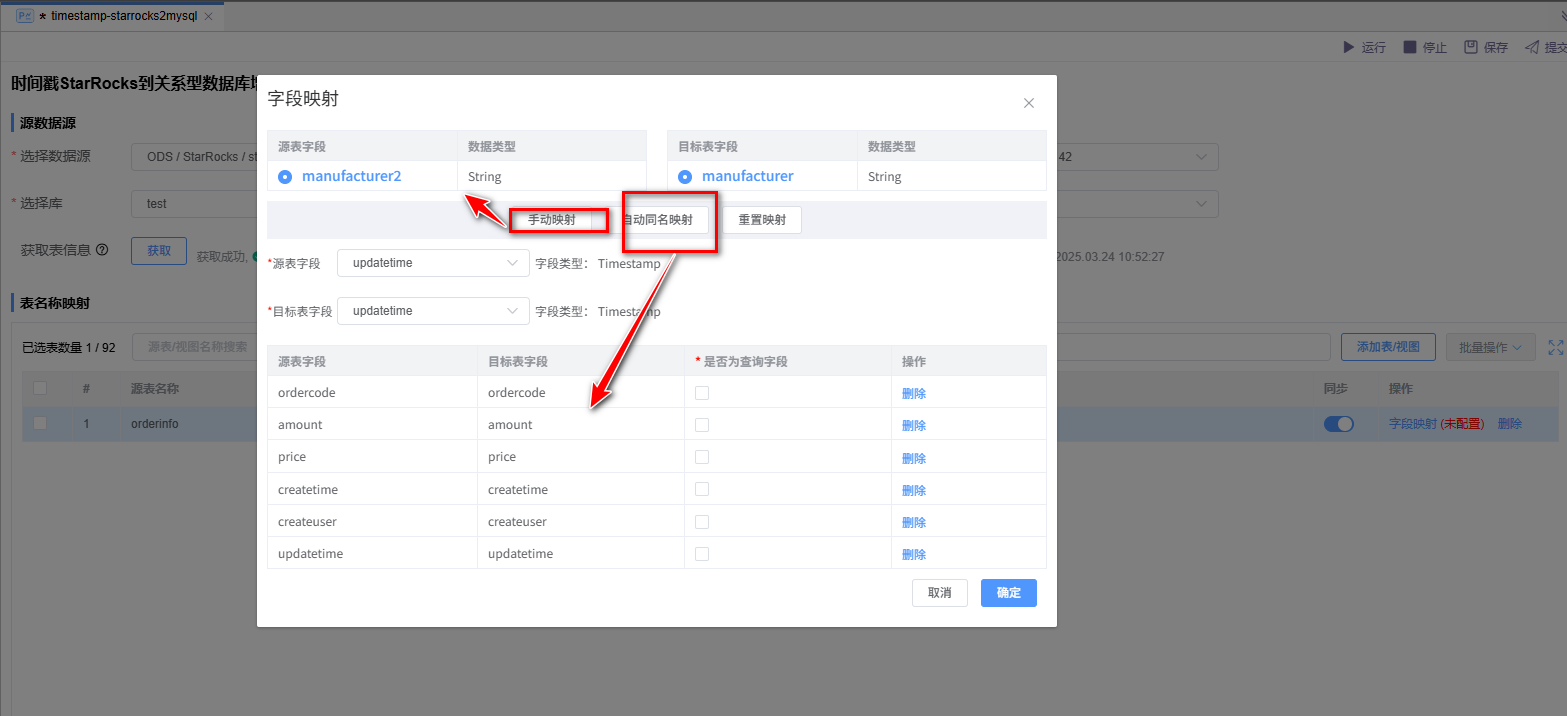1567x716 pixels.
Task: Expand the 批量操作 dropdown menu
Action: click(x=1490, y=347)
